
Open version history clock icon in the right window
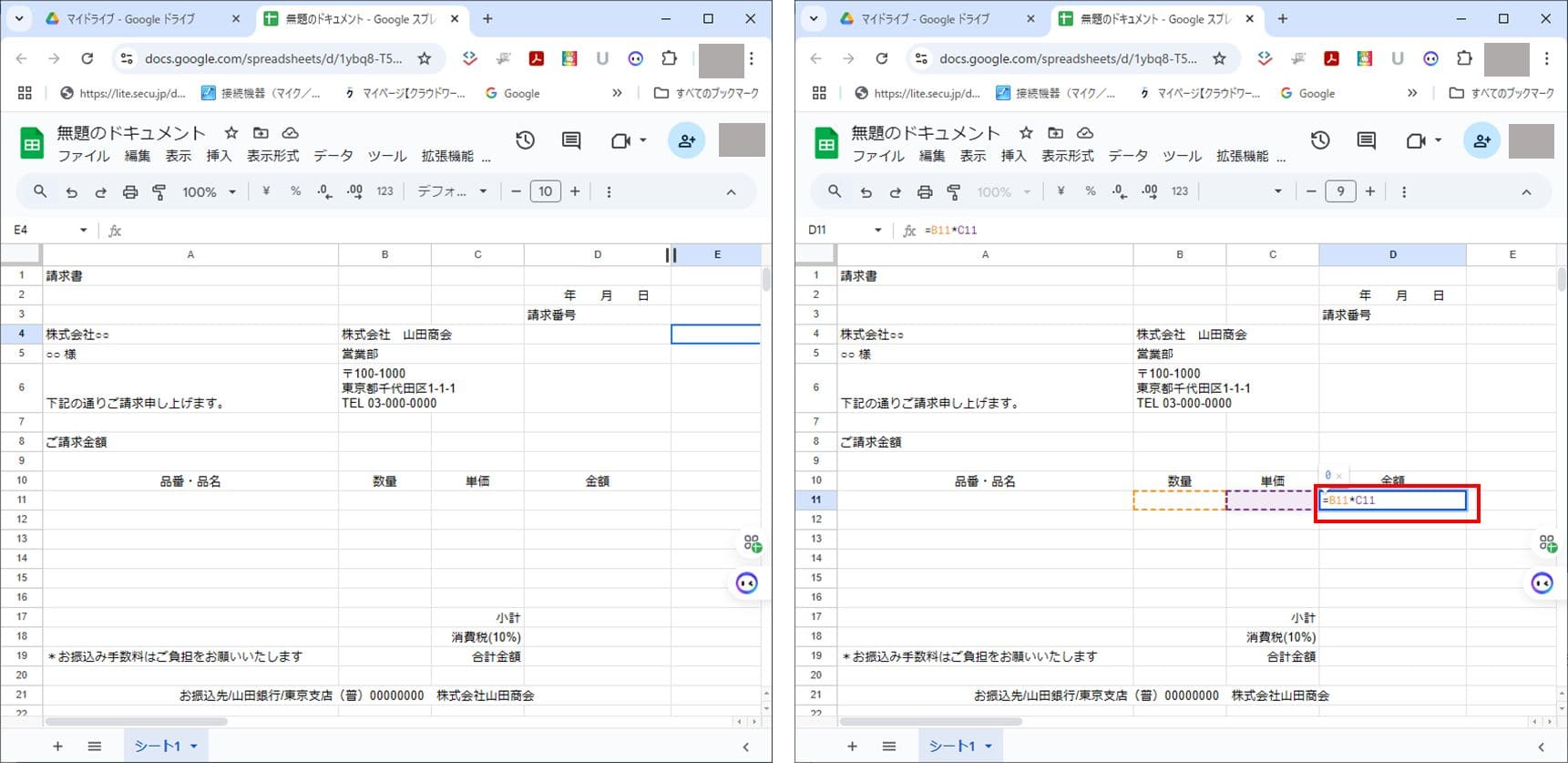tap(1320, 140)
